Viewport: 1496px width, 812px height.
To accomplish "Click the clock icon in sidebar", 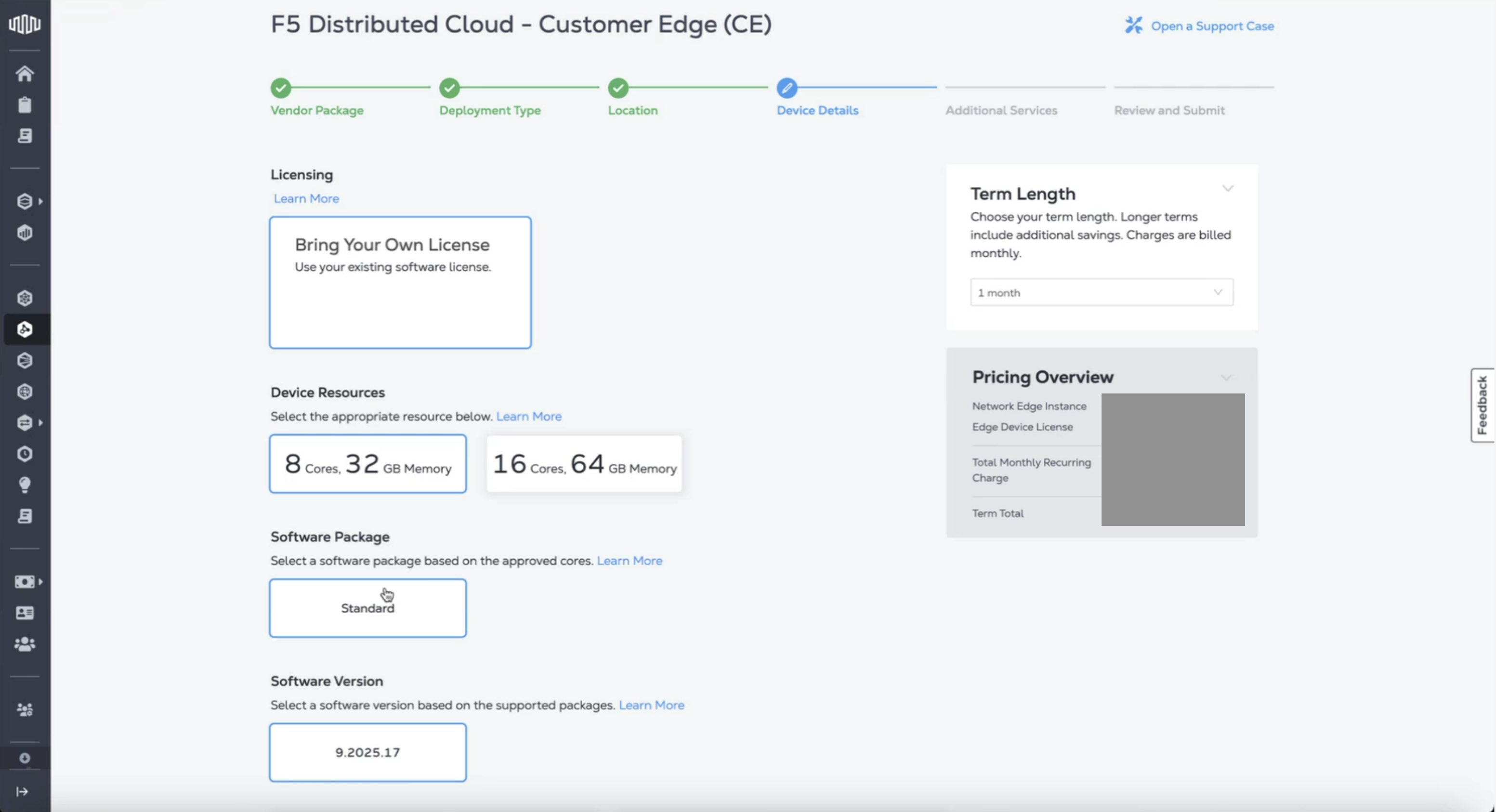I will [x=25, y=454].
